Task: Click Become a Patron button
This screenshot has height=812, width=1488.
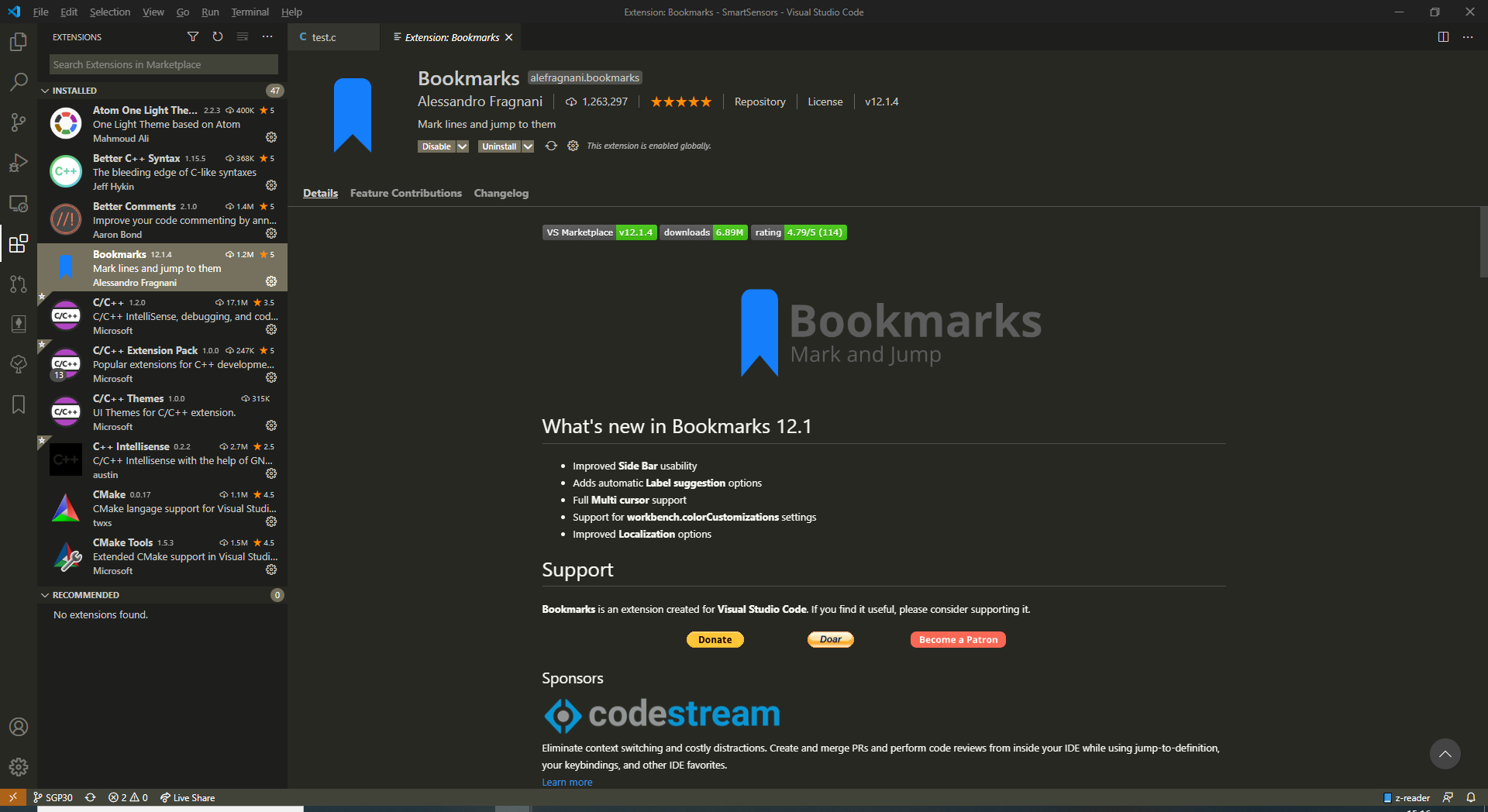Action: tap(958, 639)
